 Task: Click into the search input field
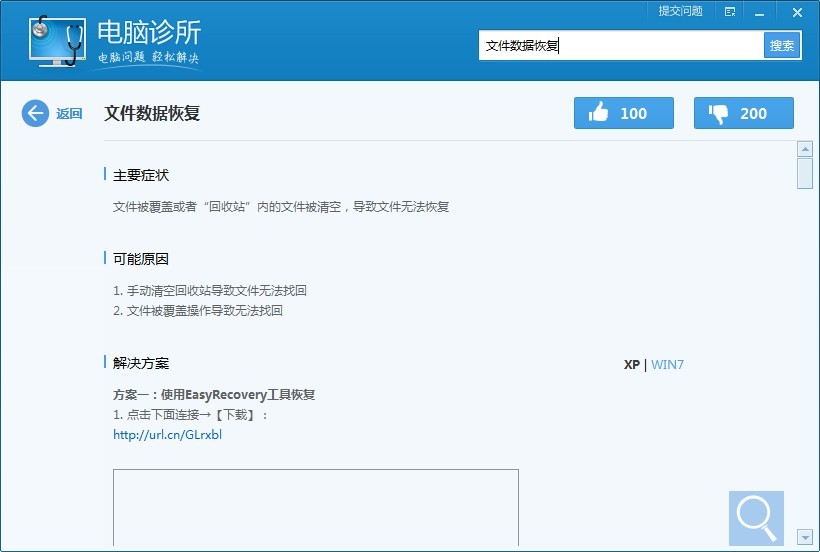(x=620, y=45)
